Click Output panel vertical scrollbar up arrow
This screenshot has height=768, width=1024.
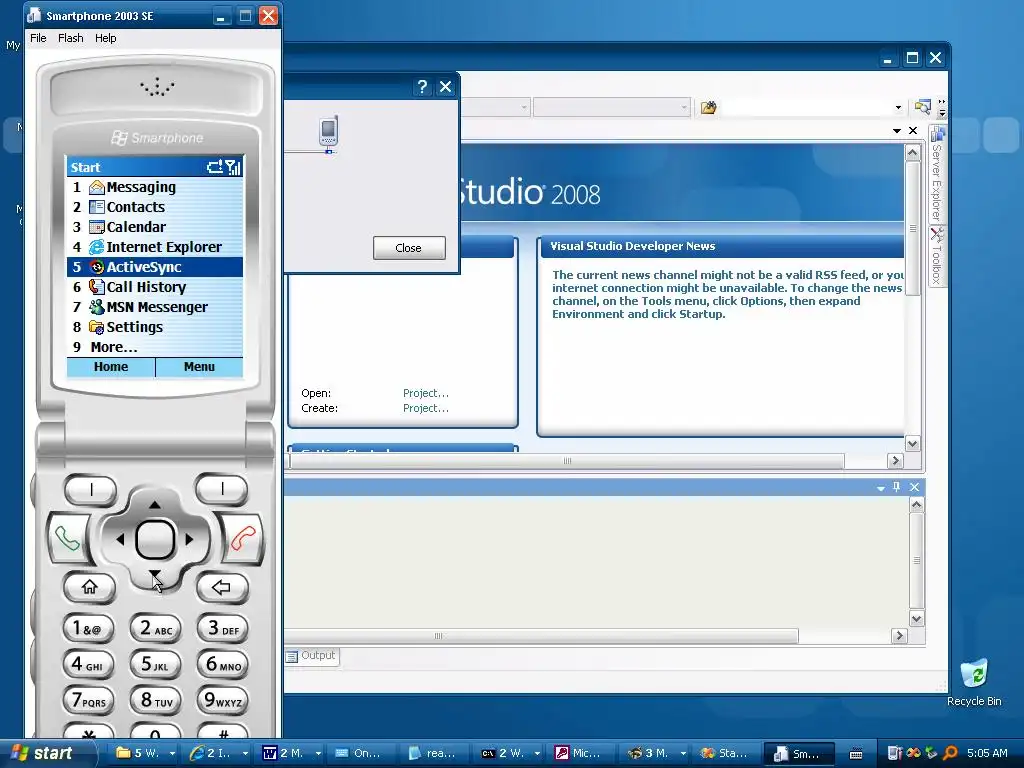(917, 505)
